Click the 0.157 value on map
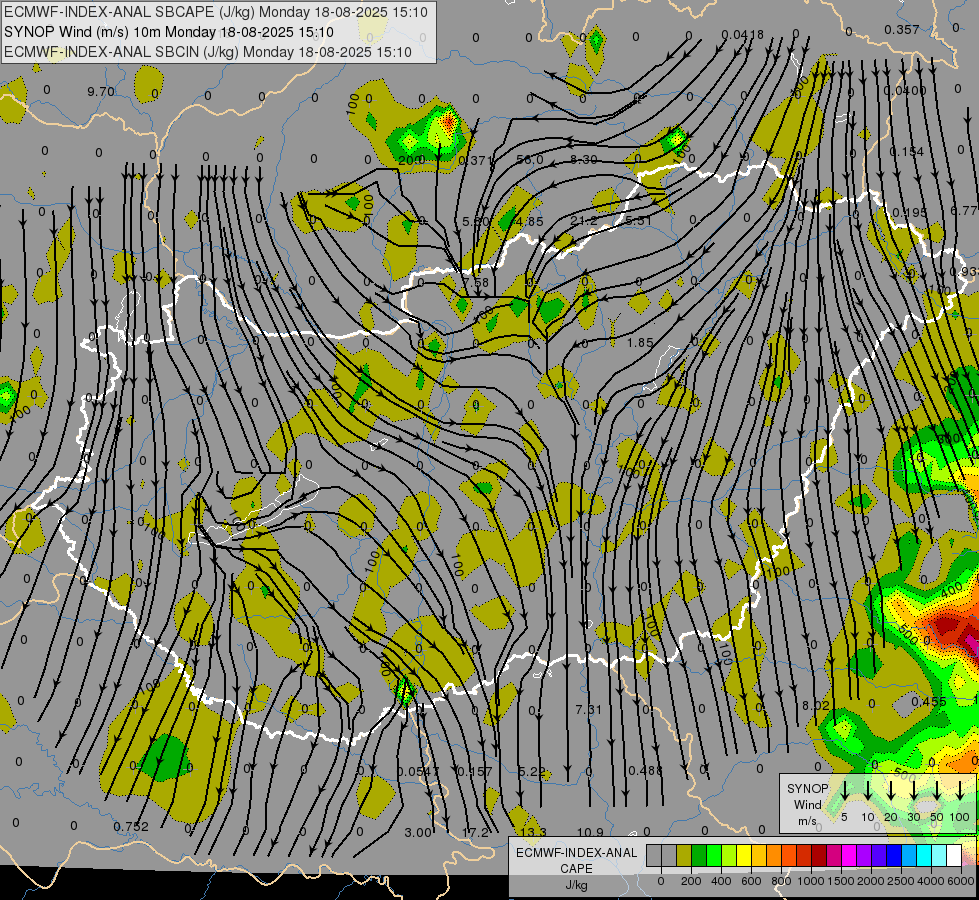 click(x=475, y=771)
